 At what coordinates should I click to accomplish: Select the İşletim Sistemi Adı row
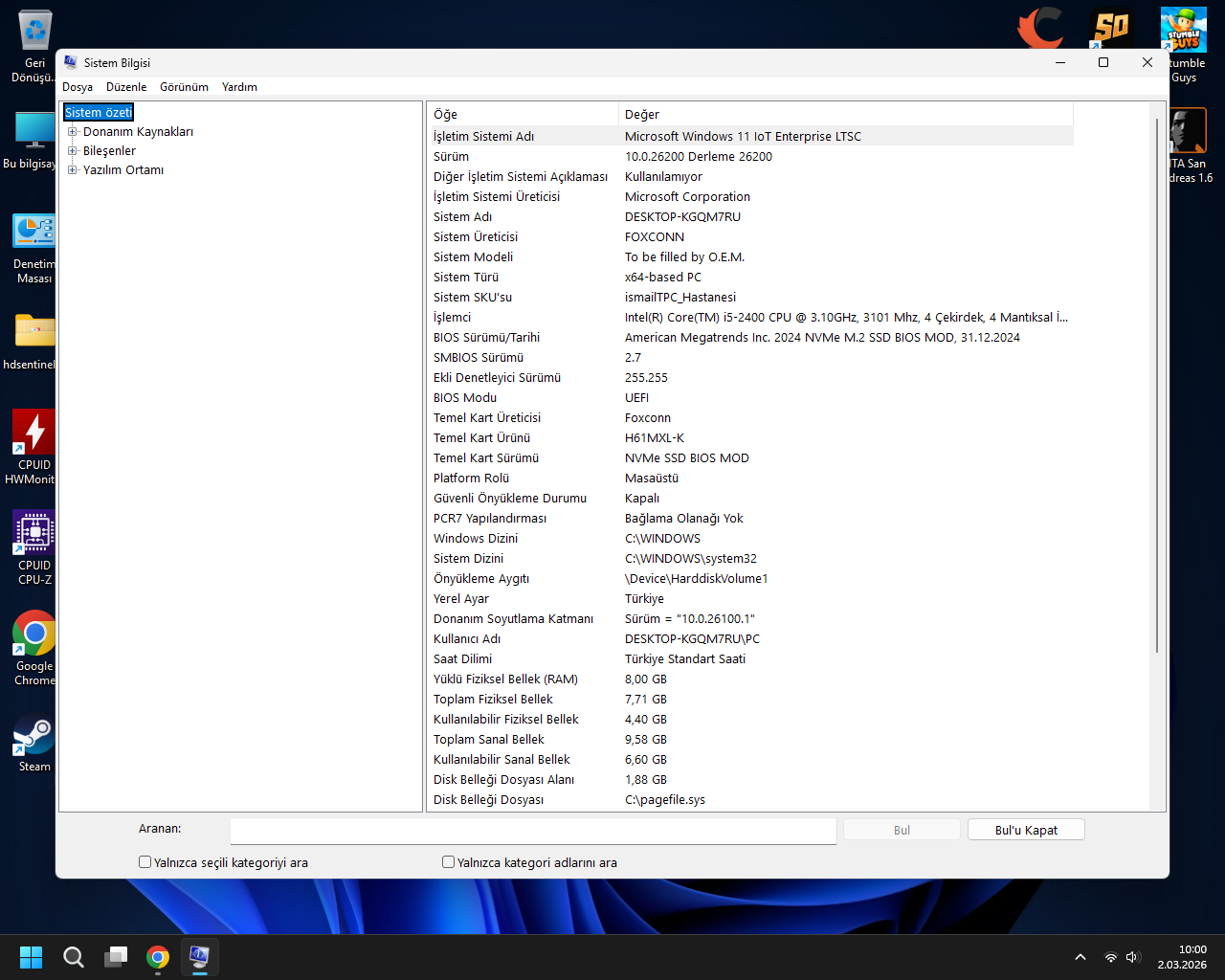pos(750,137)
